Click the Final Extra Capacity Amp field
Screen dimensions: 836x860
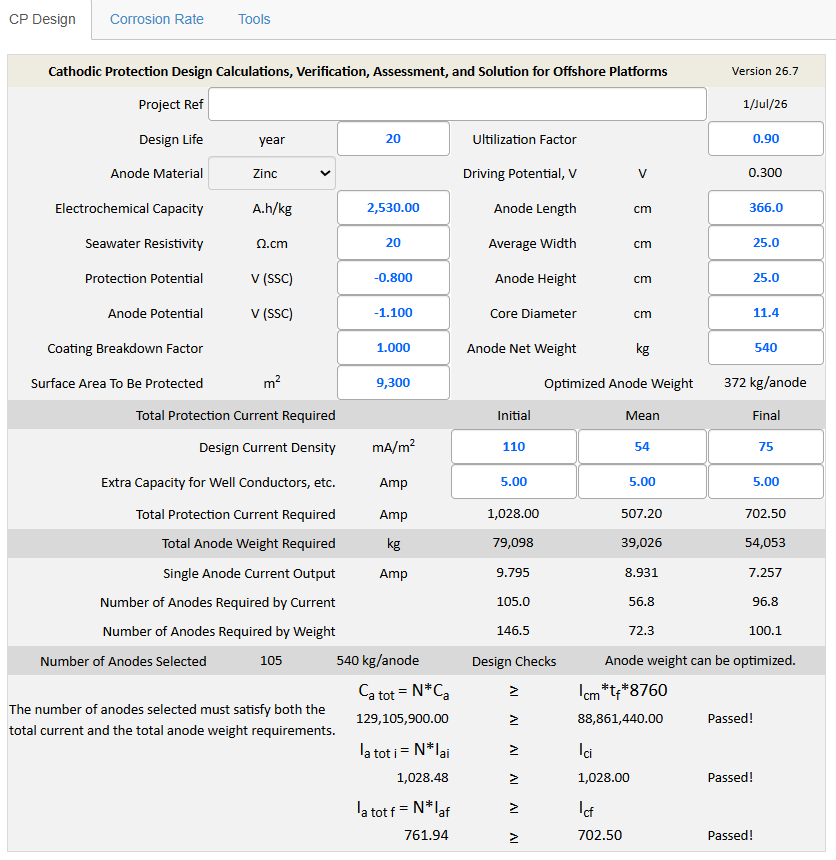pos(766,482)
